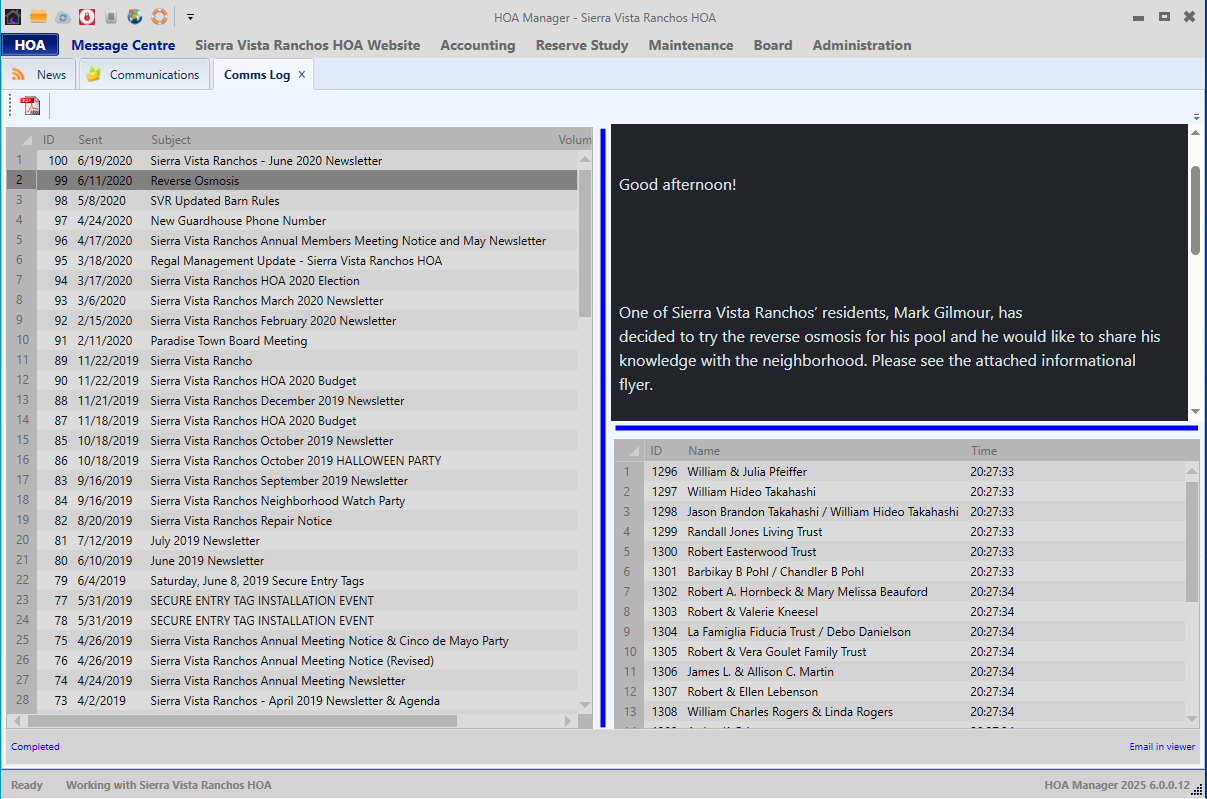Image resolution: width=1207 pixels, height=799 pixels.
Task: Click the select-all triangle in communications grid corner
Action: tap(26, 140)
